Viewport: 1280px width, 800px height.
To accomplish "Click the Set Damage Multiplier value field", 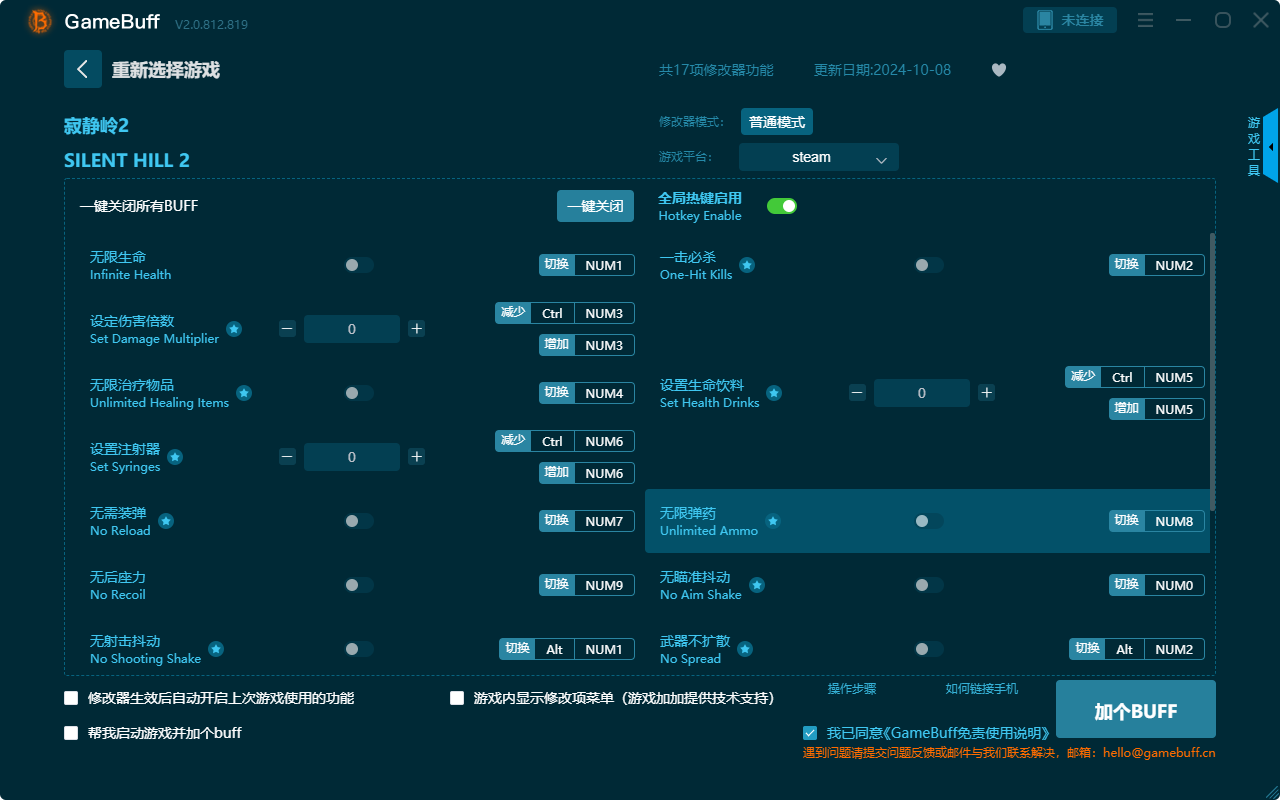I will point(351,328).
